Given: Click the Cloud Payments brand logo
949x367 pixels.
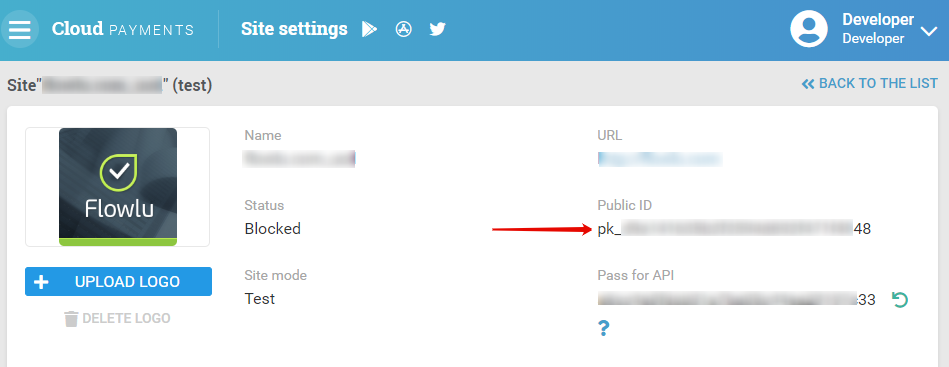Looking at the screenshot, I should point(123,29).
